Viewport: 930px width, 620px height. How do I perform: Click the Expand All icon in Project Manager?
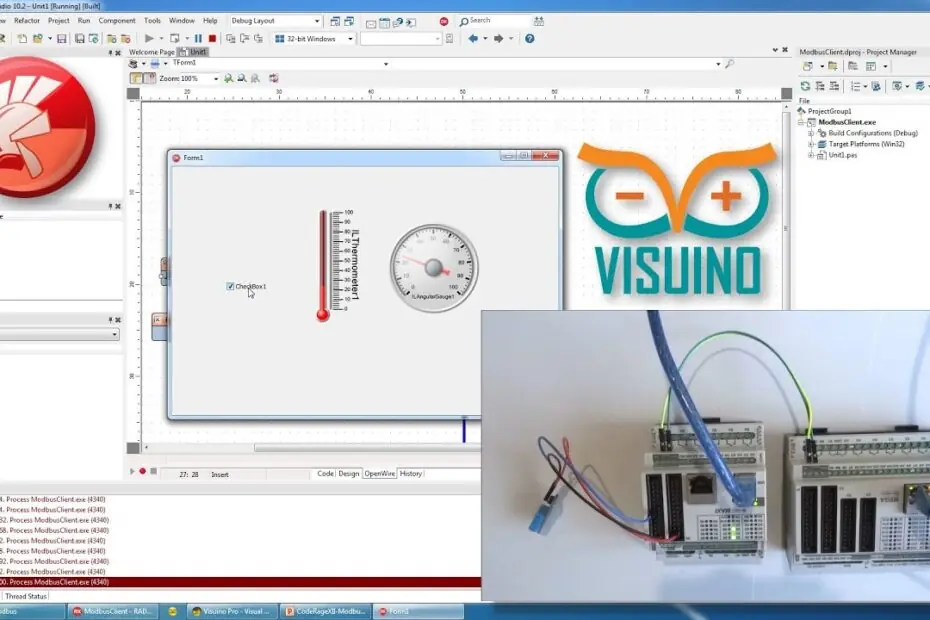tap(820, 86)
